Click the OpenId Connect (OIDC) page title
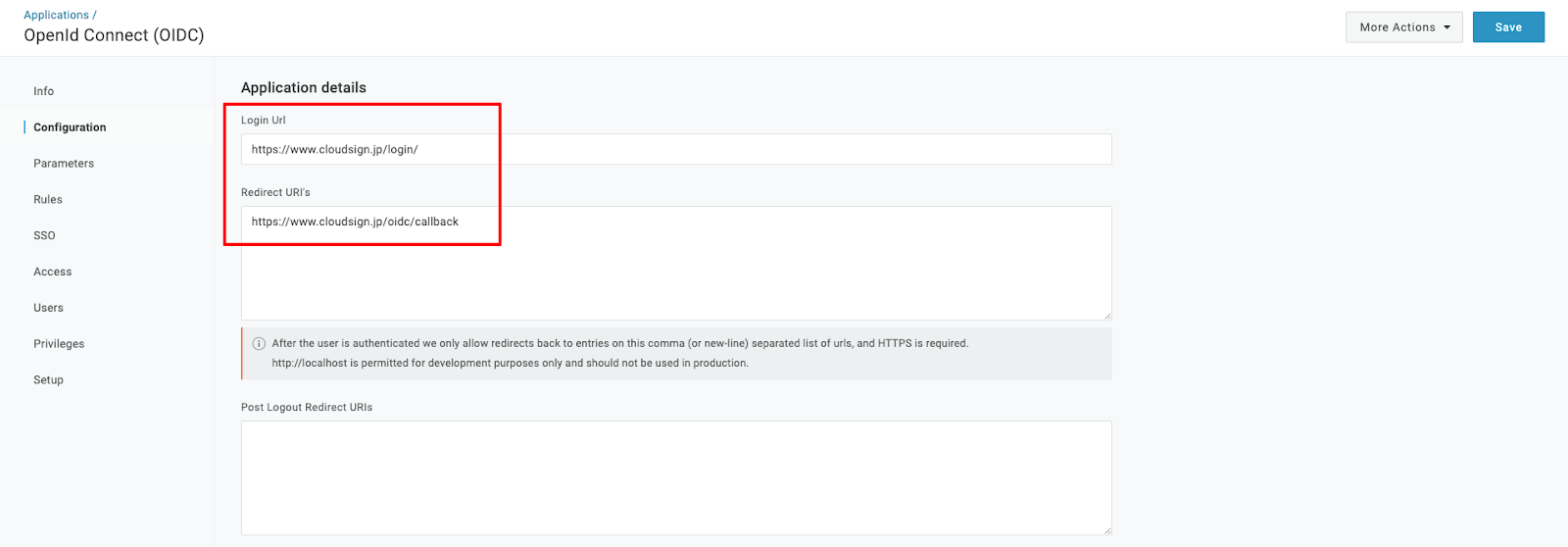Viewport: 1568px width, 547px height. 114,35
